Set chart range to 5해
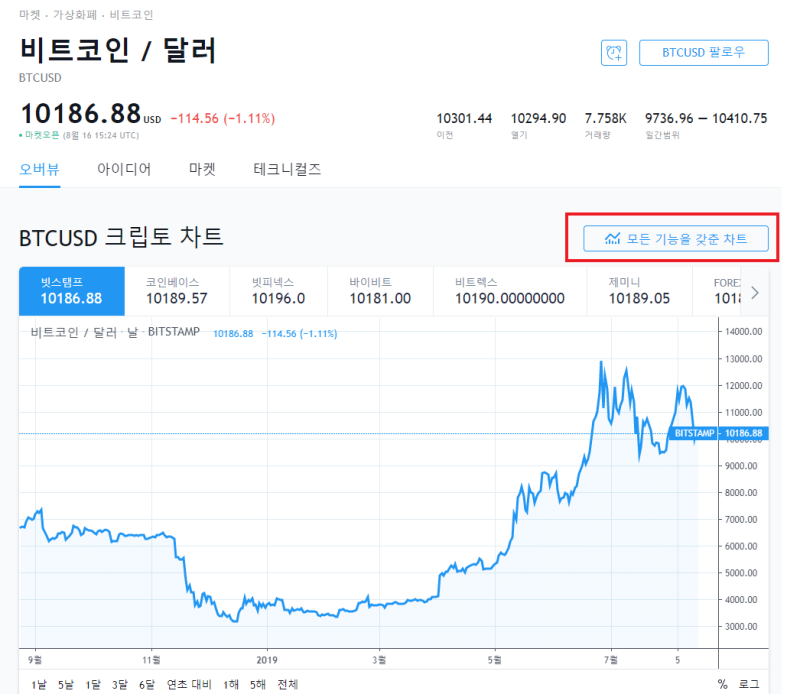 pos(258,684)
